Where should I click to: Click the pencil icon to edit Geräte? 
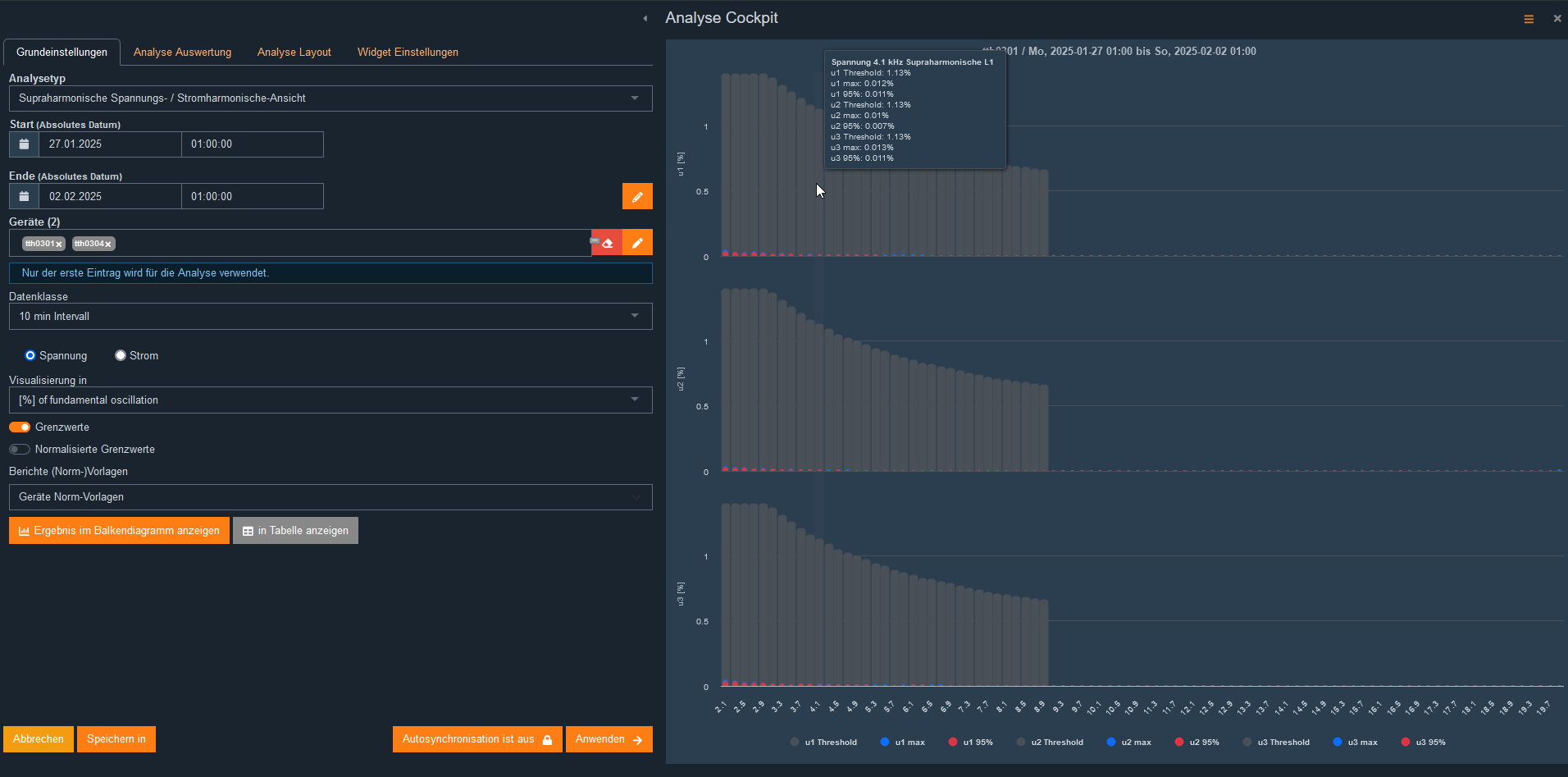637,243
